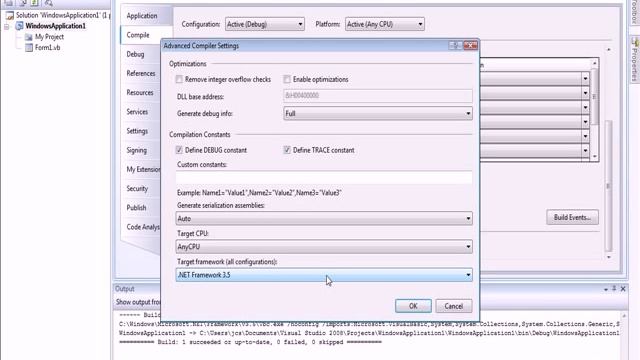Open the Output panel window position menu arrow
This screenshot has height=360, width=640.
coord(606,289)
